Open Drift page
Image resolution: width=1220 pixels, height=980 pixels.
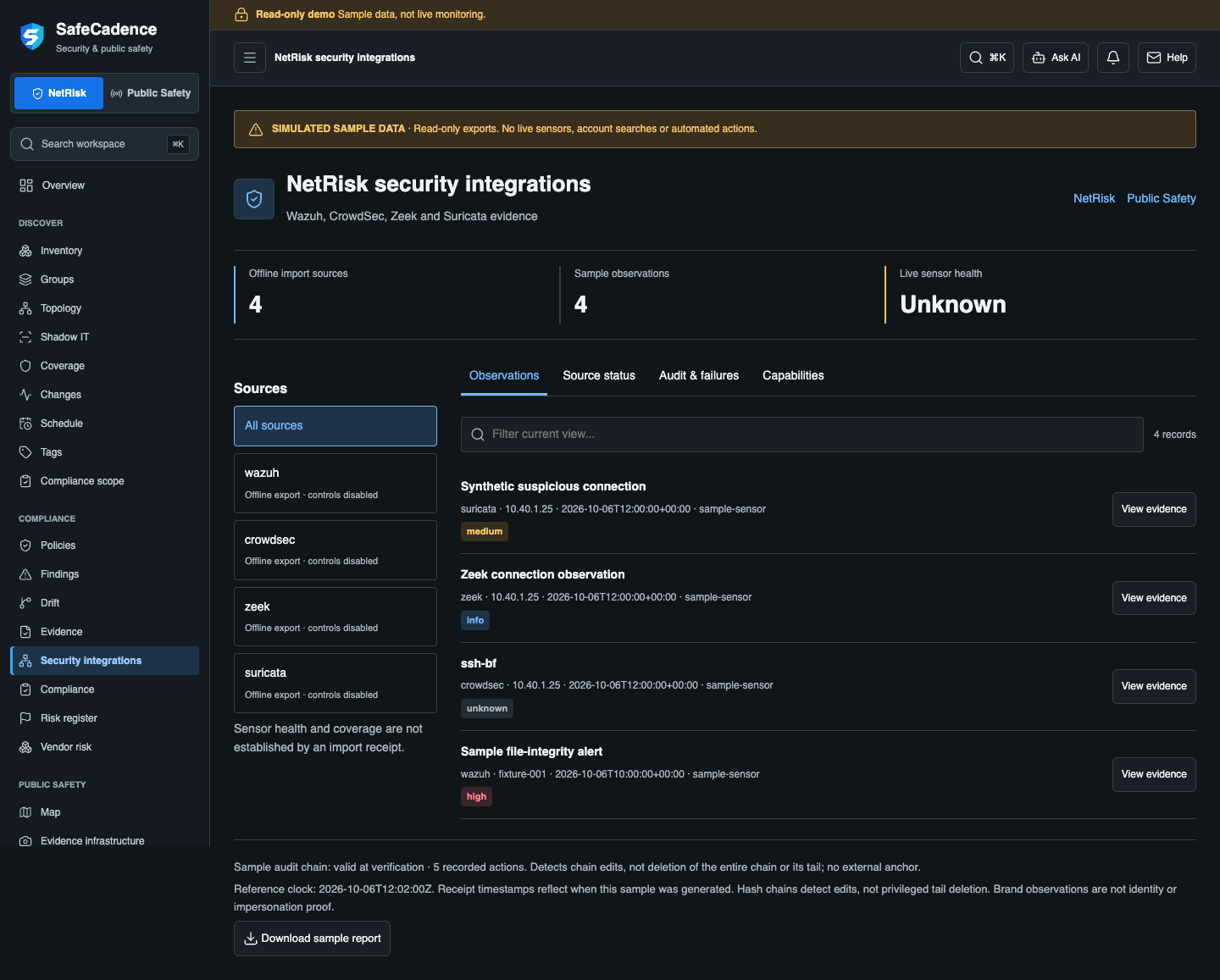(105, 603)
